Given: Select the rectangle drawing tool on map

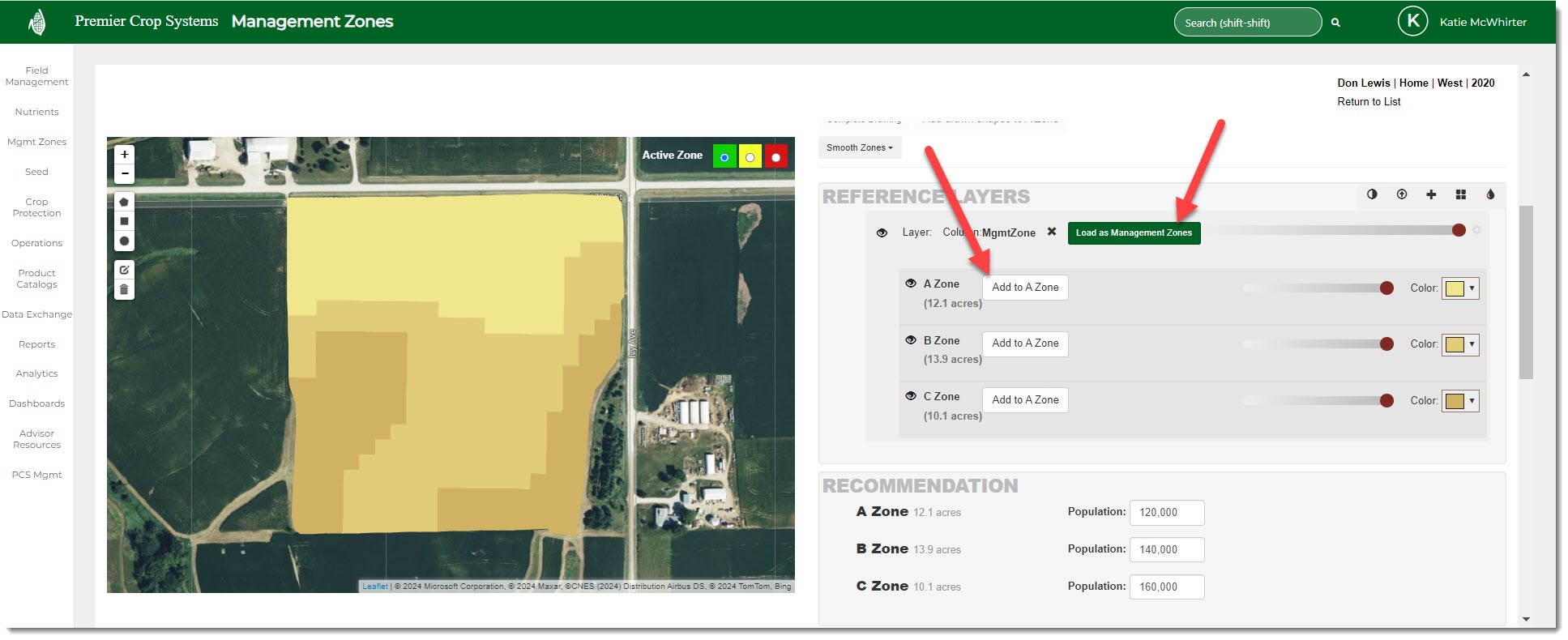Looking at the screenshot, I should click(x=124, y=221).
